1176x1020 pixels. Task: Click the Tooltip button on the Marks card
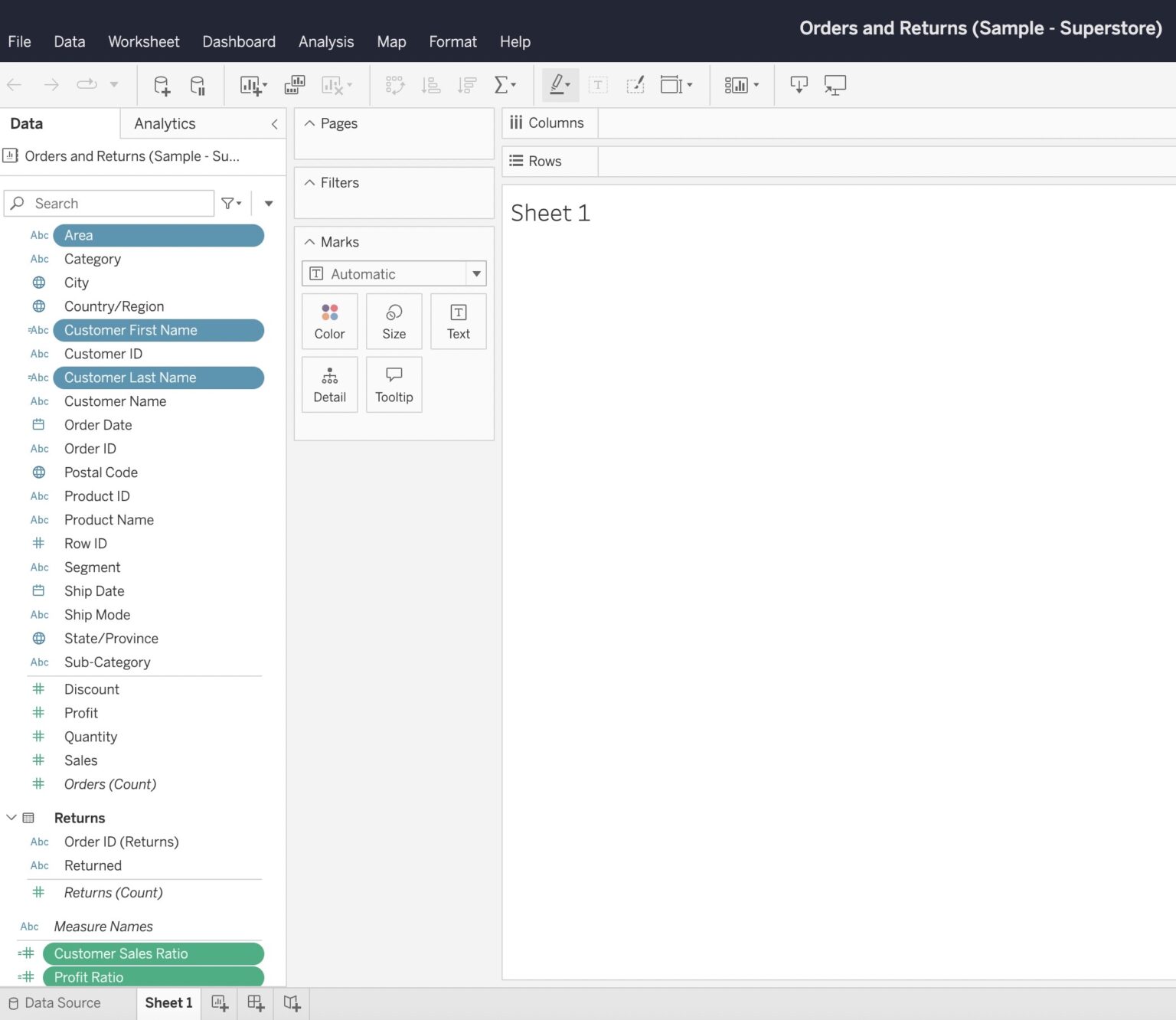(394, 384)
